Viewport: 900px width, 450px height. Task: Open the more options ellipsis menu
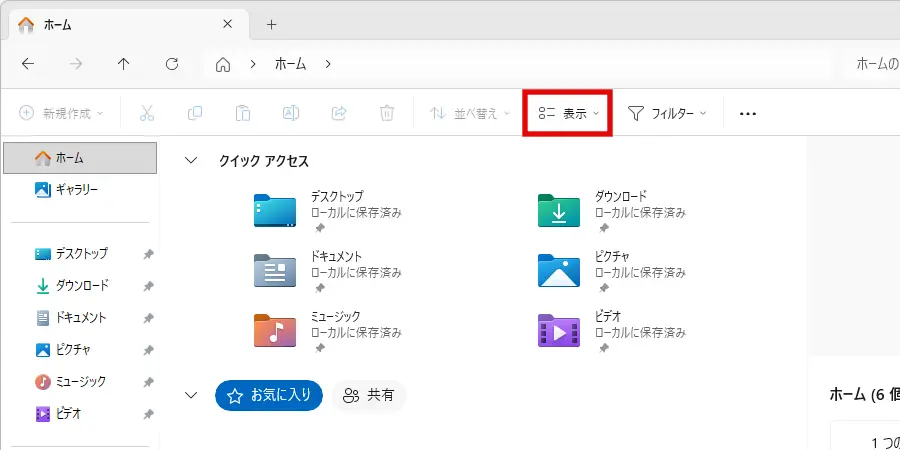point(747,114)
